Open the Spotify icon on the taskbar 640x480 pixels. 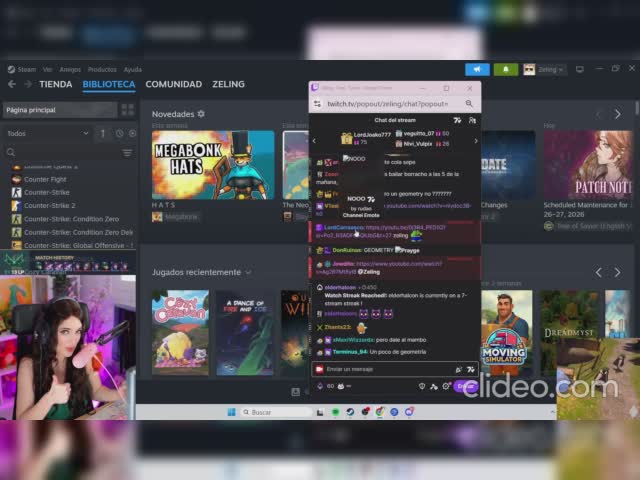click(336, 412)
